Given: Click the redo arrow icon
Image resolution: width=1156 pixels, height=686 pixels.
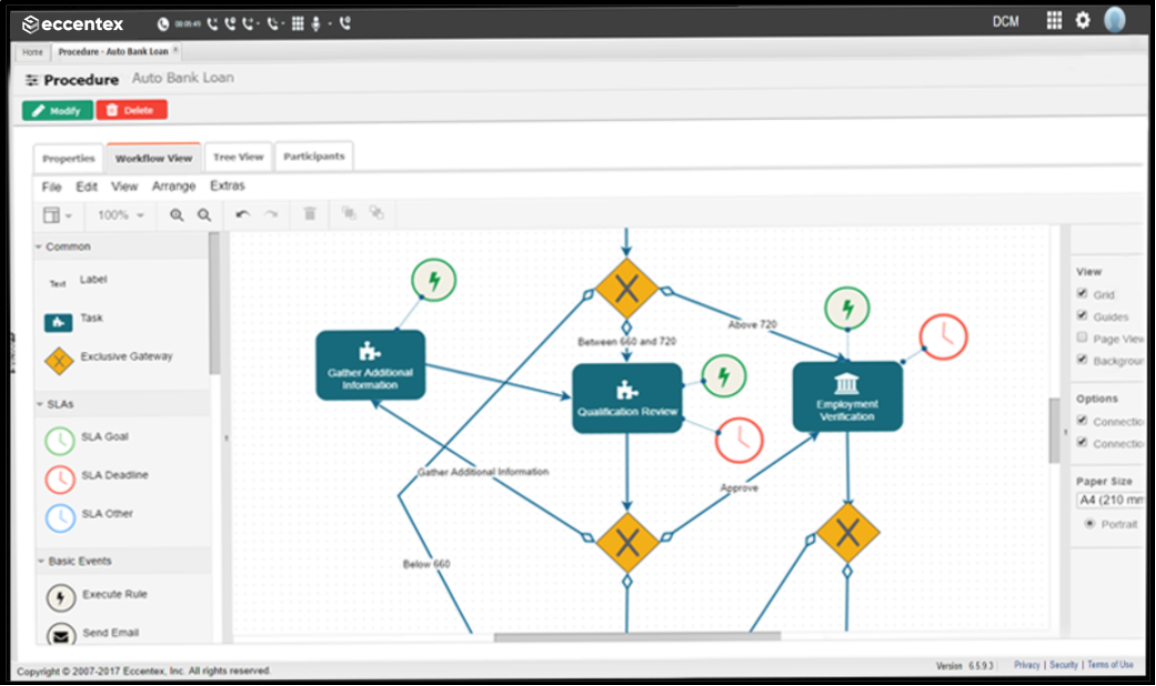Looking at the screenshot, I should coord(271,215).
